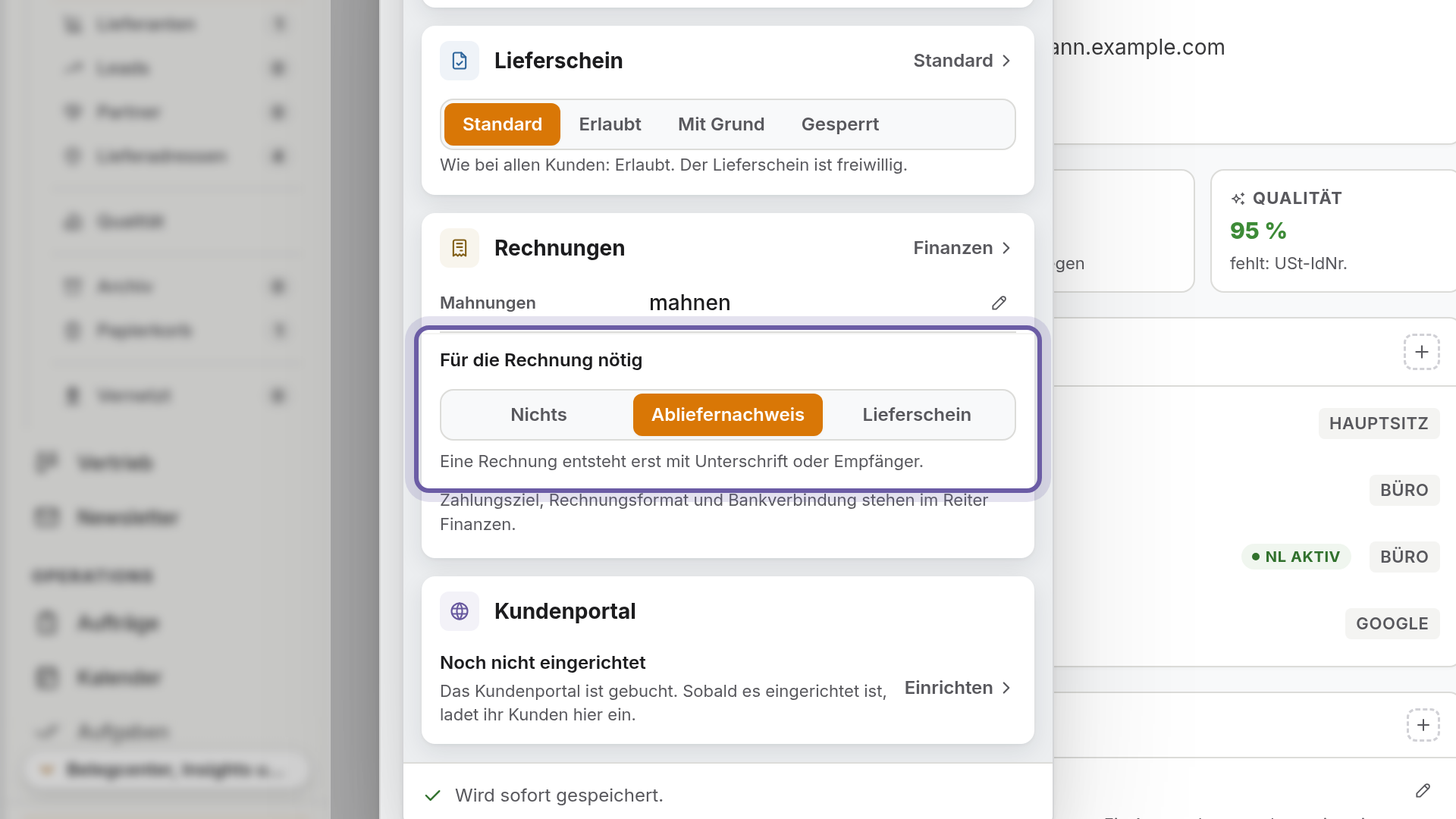Click the plus icon above HAUPTSITZ badge
1456x819 pixels.
(1421, 352)
